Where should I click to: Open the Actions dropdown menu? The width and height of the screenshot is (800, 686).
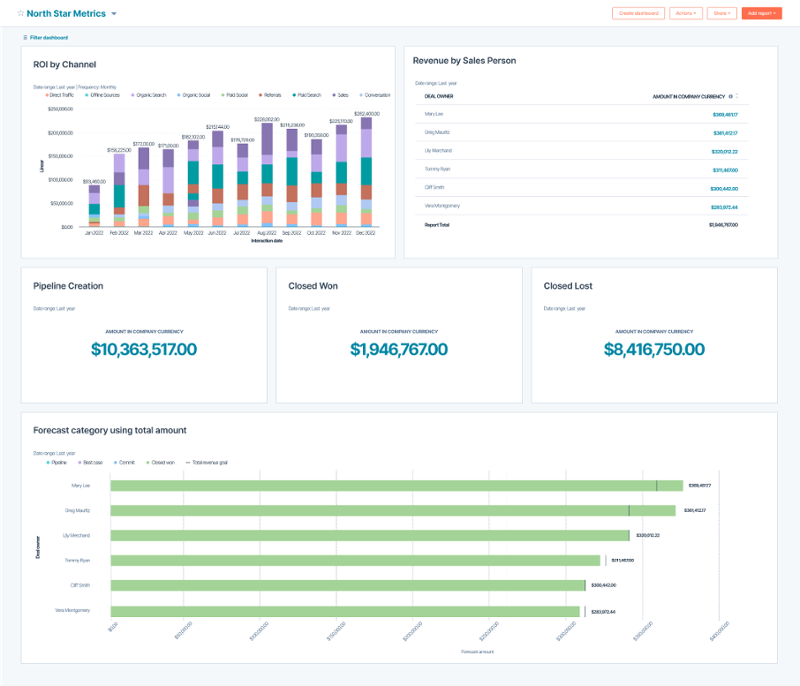(x=684, y=13)
